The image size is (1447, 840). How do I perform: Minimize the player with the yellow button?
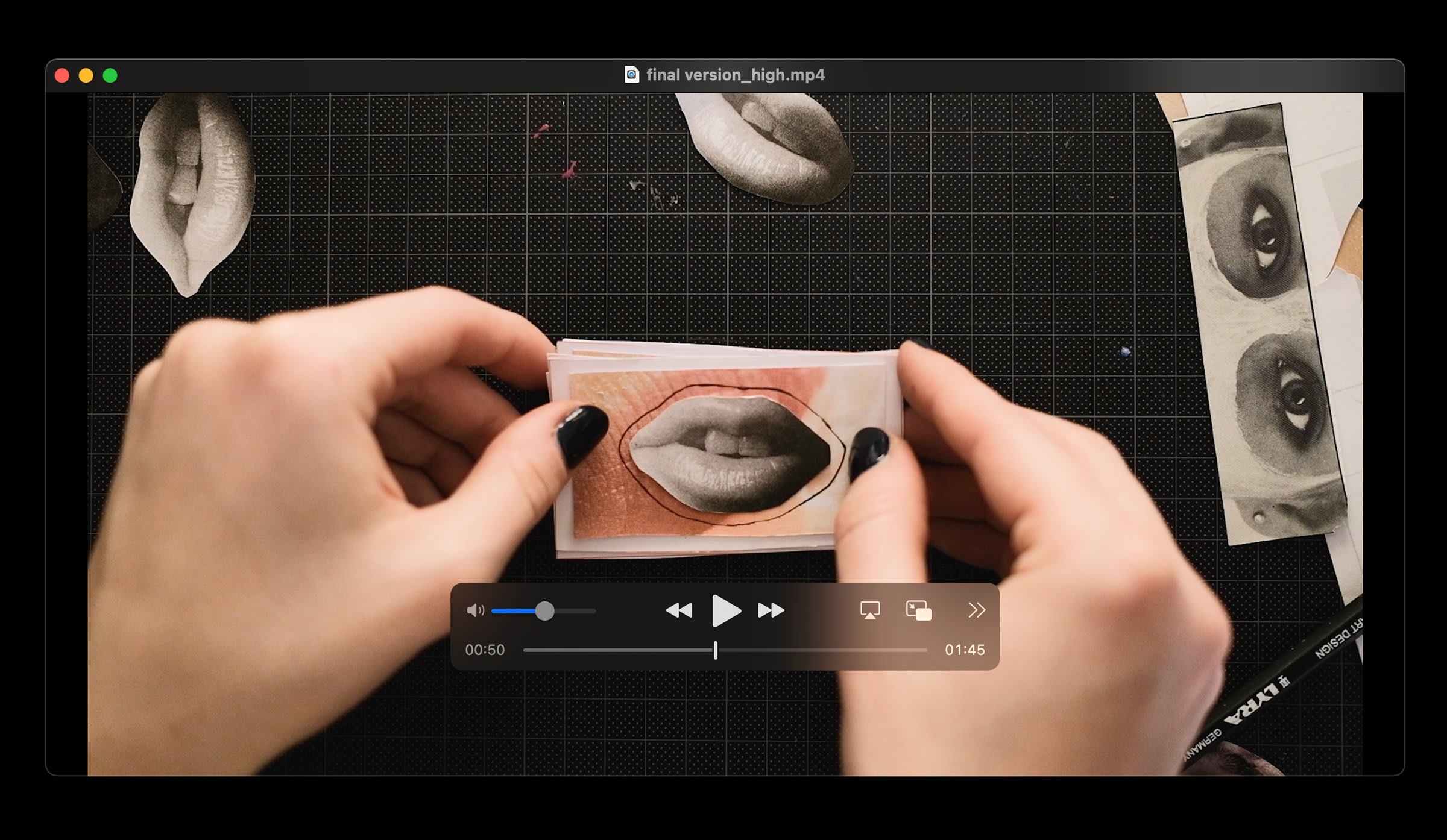(x=86, y=75)
